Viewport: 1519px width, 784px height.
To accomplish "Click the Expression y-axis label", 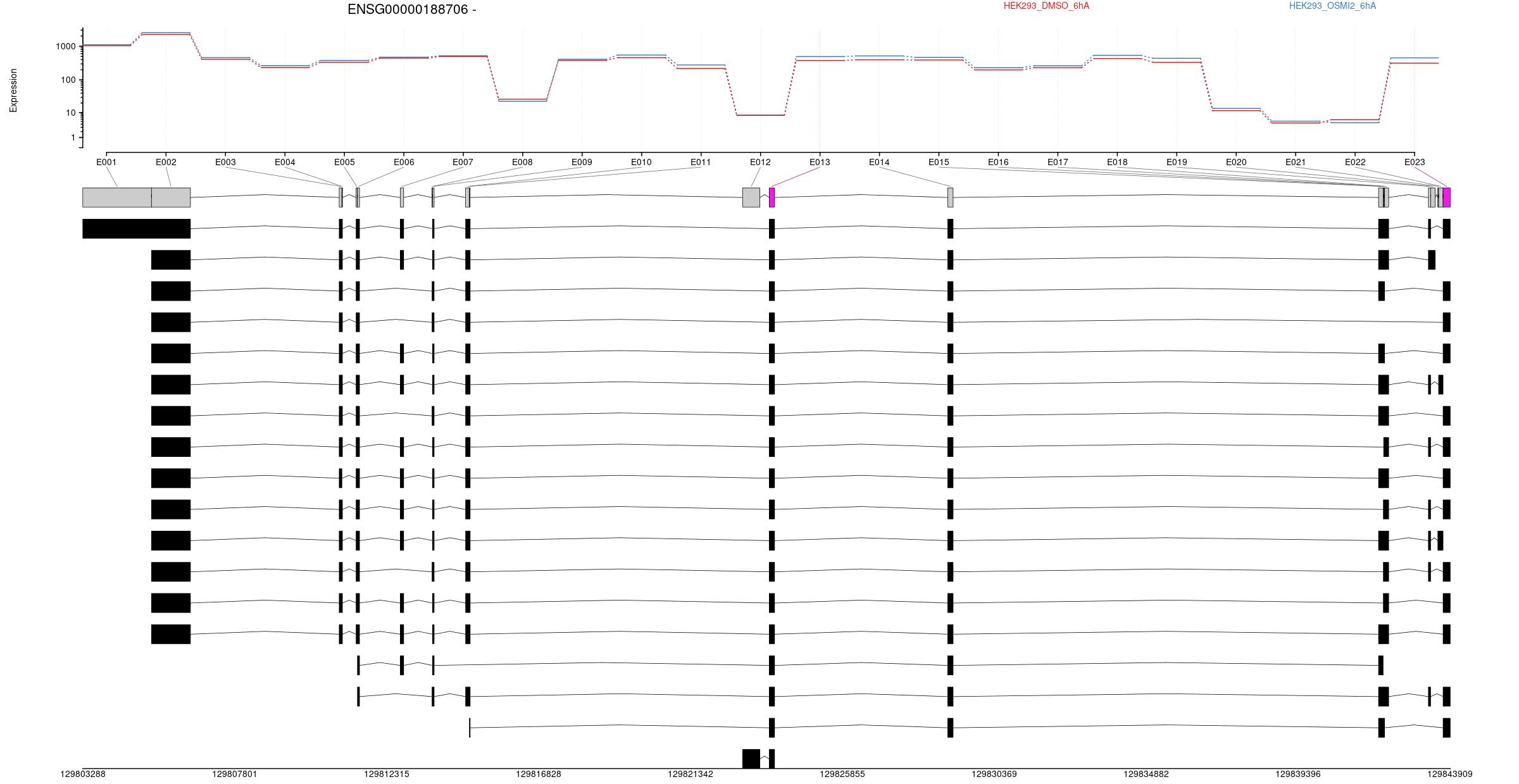I will coord(13,90).
